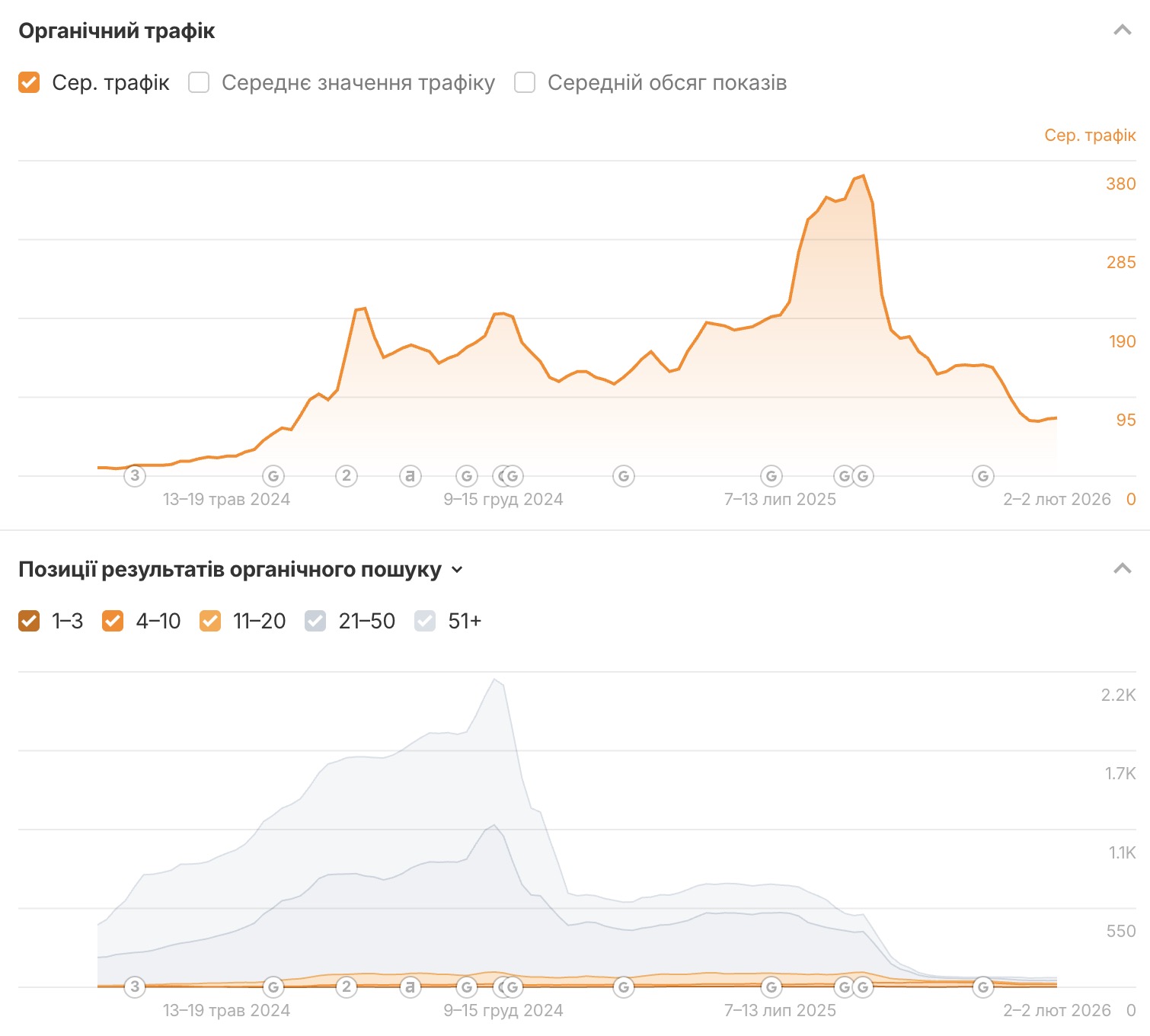Click the traffic peak point on the orange line
Image resolution: width=1150 pixels, height=1036 pixels.
(x=862, y=176)
